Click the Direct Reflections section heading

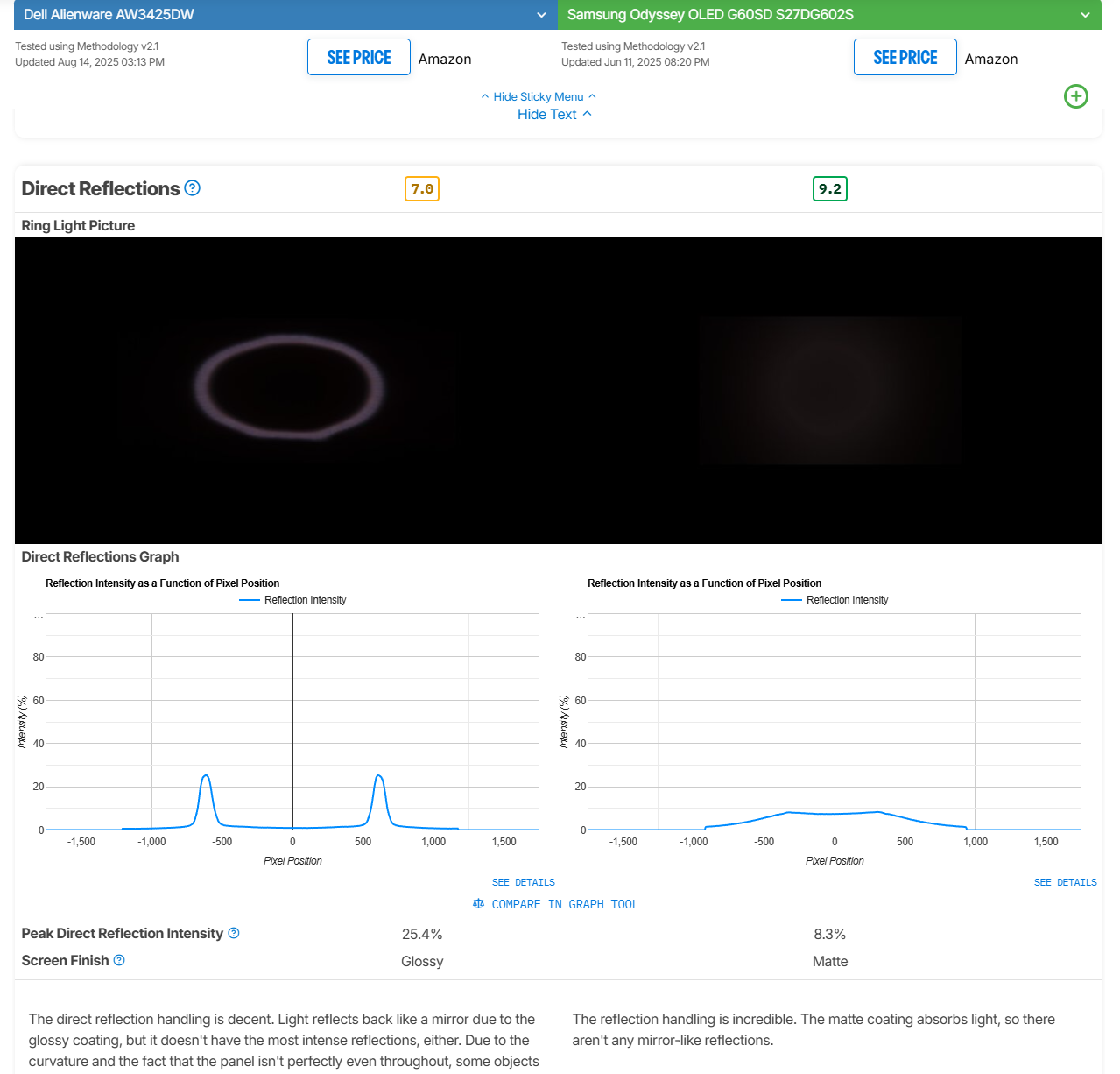coord(101,188)
